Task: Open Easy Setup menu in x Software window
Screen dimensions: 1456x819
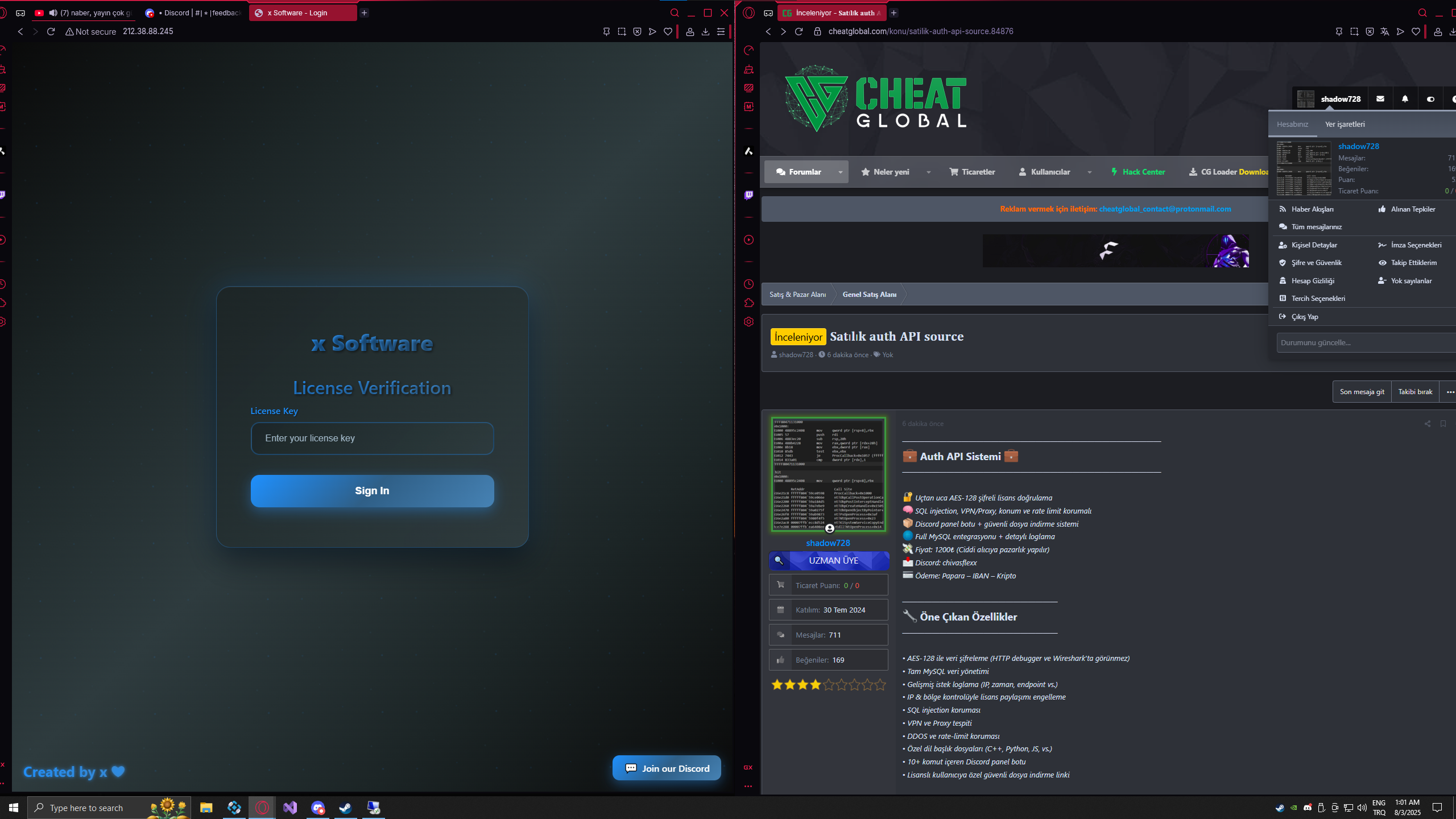Action: pos(721,32)
